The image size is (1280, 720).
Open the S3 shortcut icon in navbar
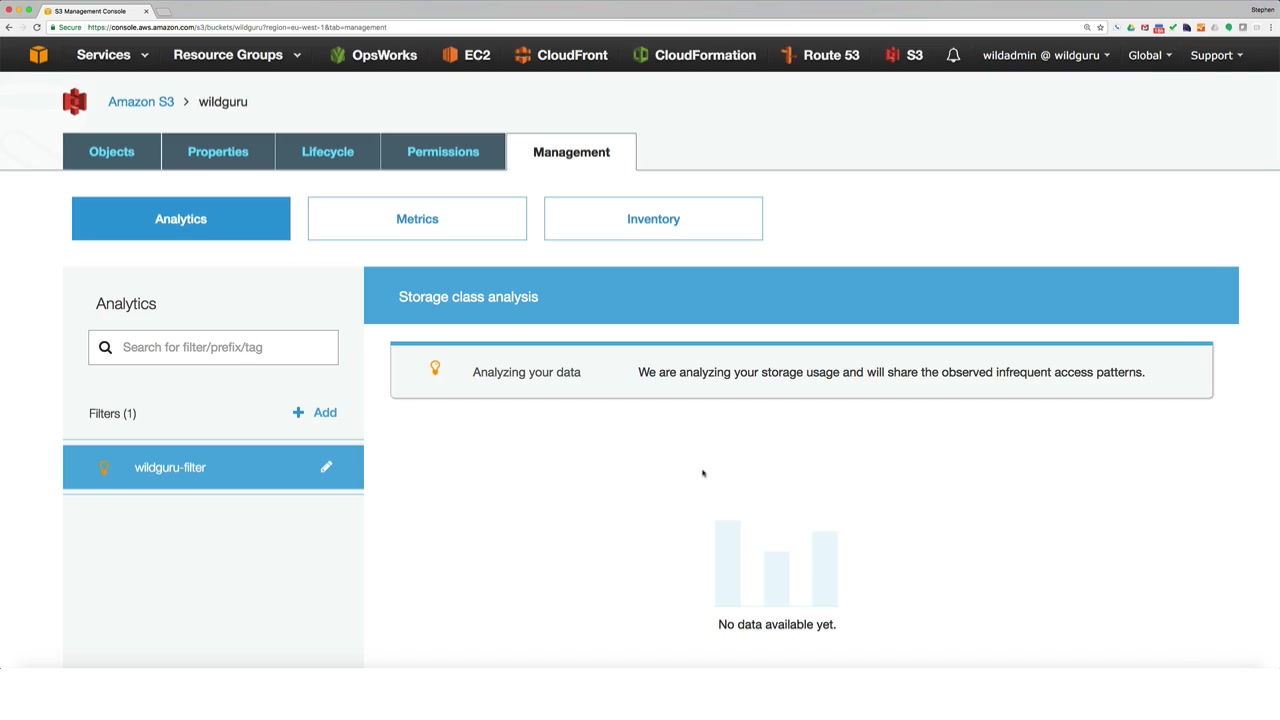tap(892, 55)
